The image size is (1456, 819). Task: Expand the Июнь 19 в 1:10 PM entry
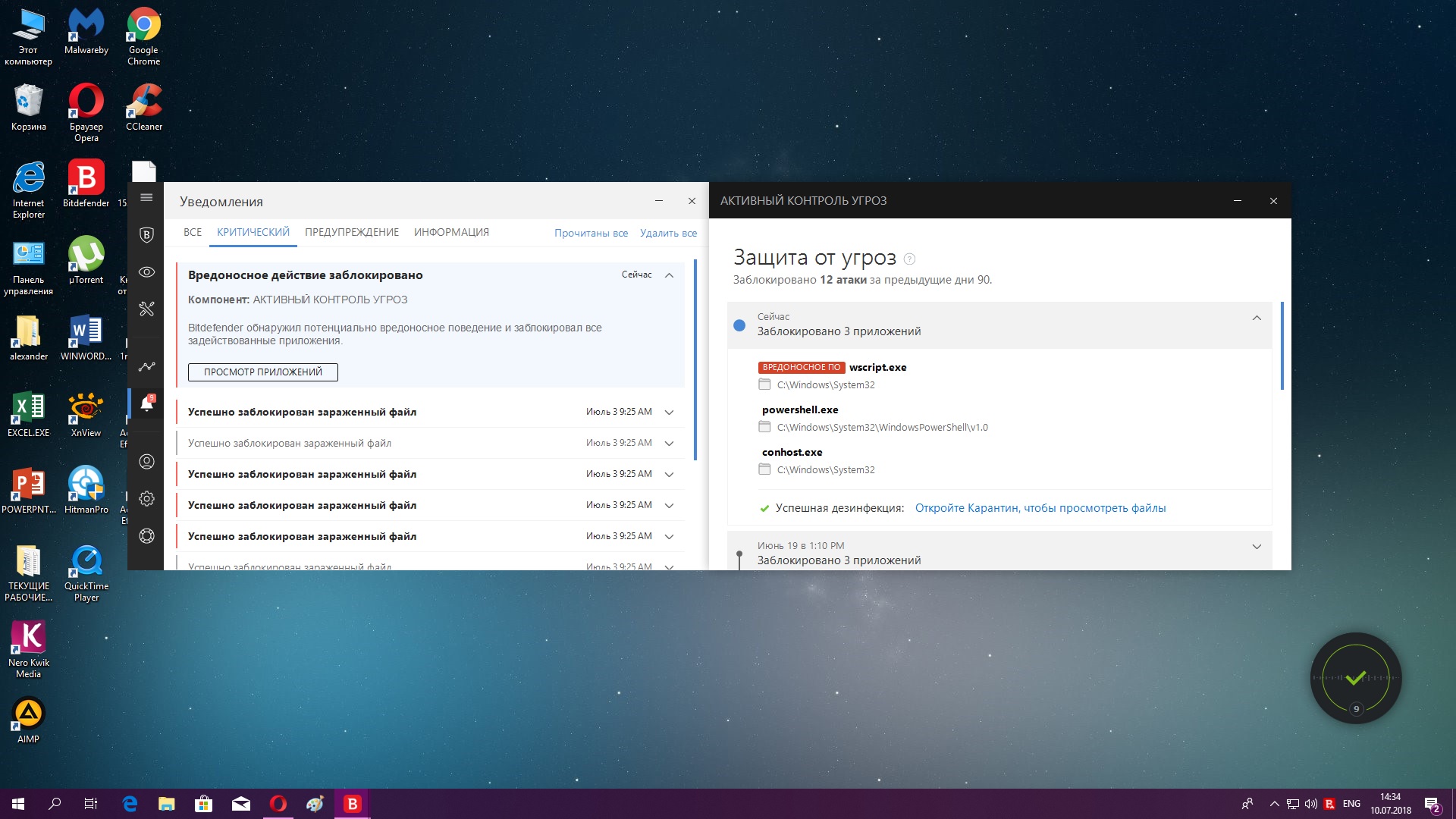(x=1256, y=547)
